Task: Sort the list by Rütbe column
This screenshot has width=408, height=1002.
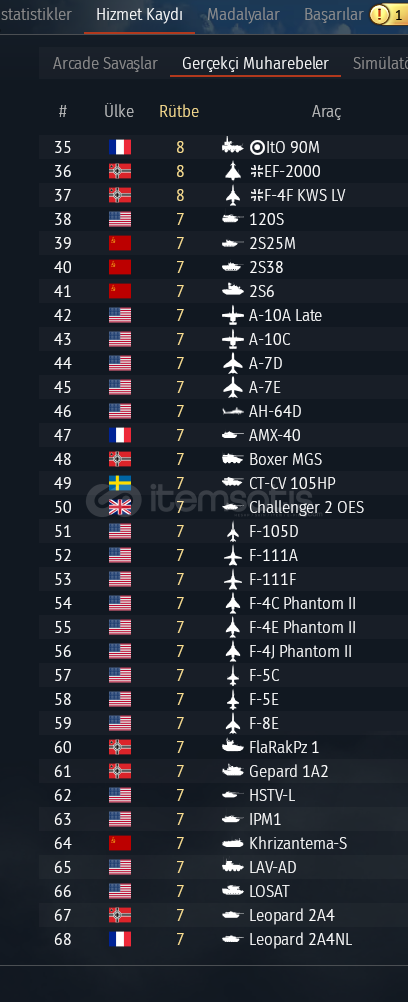Action: [179, 111]
